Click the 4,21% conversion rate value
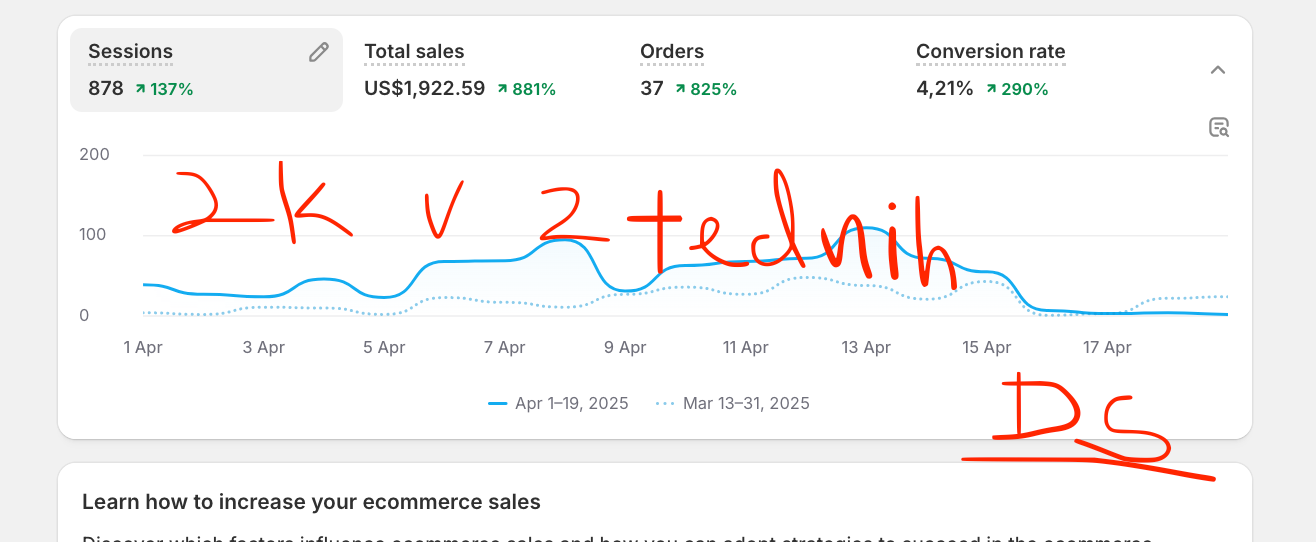 click(x=944, y=89)
